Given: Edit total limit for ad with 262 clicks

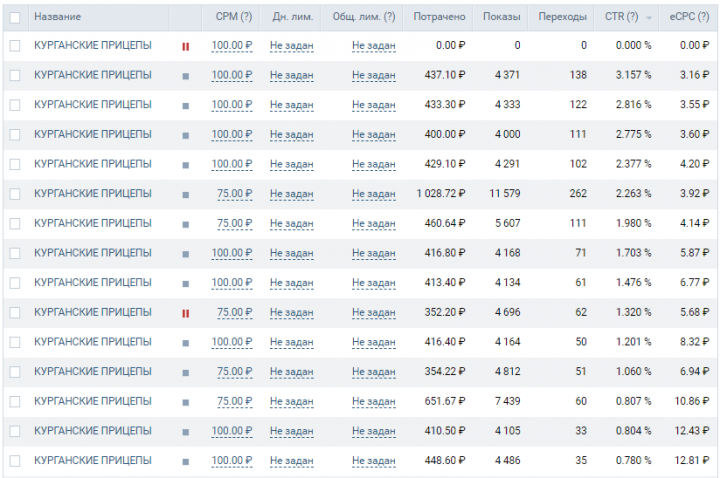Looking at the screenshot, I should point(374,194).
